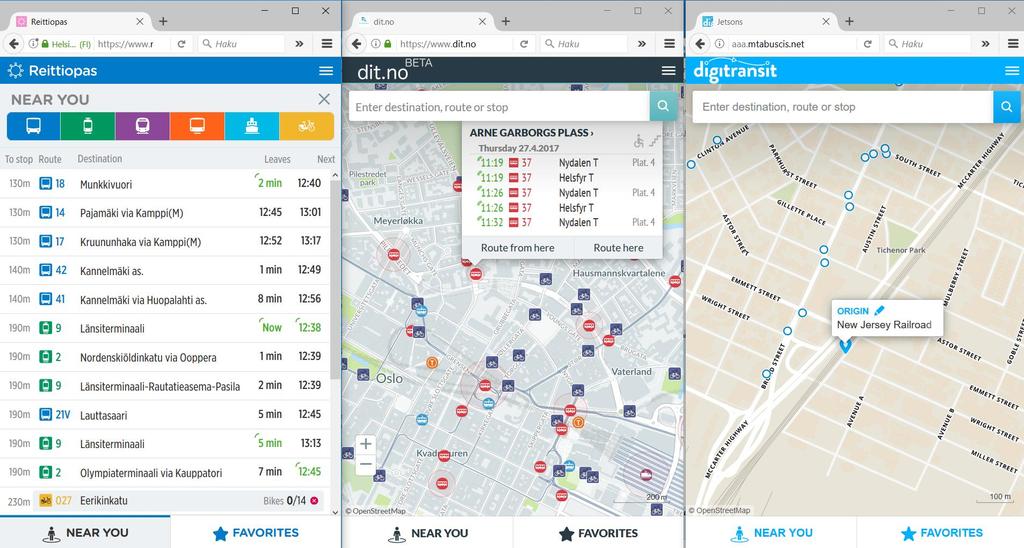Toggle orange metro mode filter in Reittiopas
Screen dimensions: 1024x548
(x=197, y=126)
